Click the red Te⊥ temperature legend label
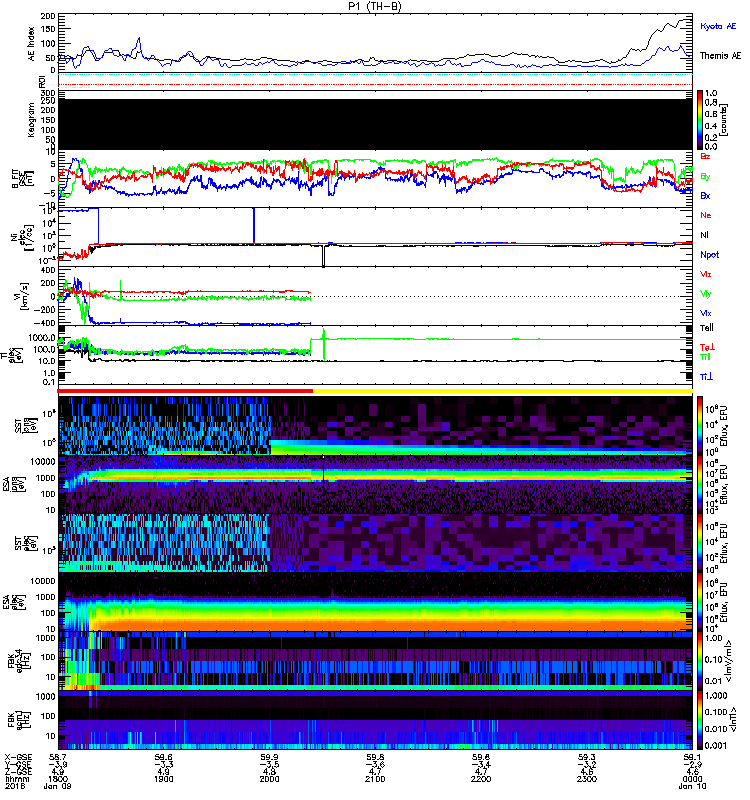The width and height of the screenshot is (750, 800). (x=707, y=347)
